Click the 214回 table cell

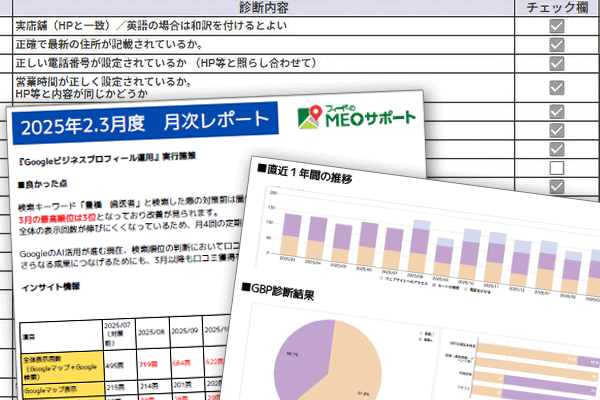pyautogui.click(x=153, y=386)
